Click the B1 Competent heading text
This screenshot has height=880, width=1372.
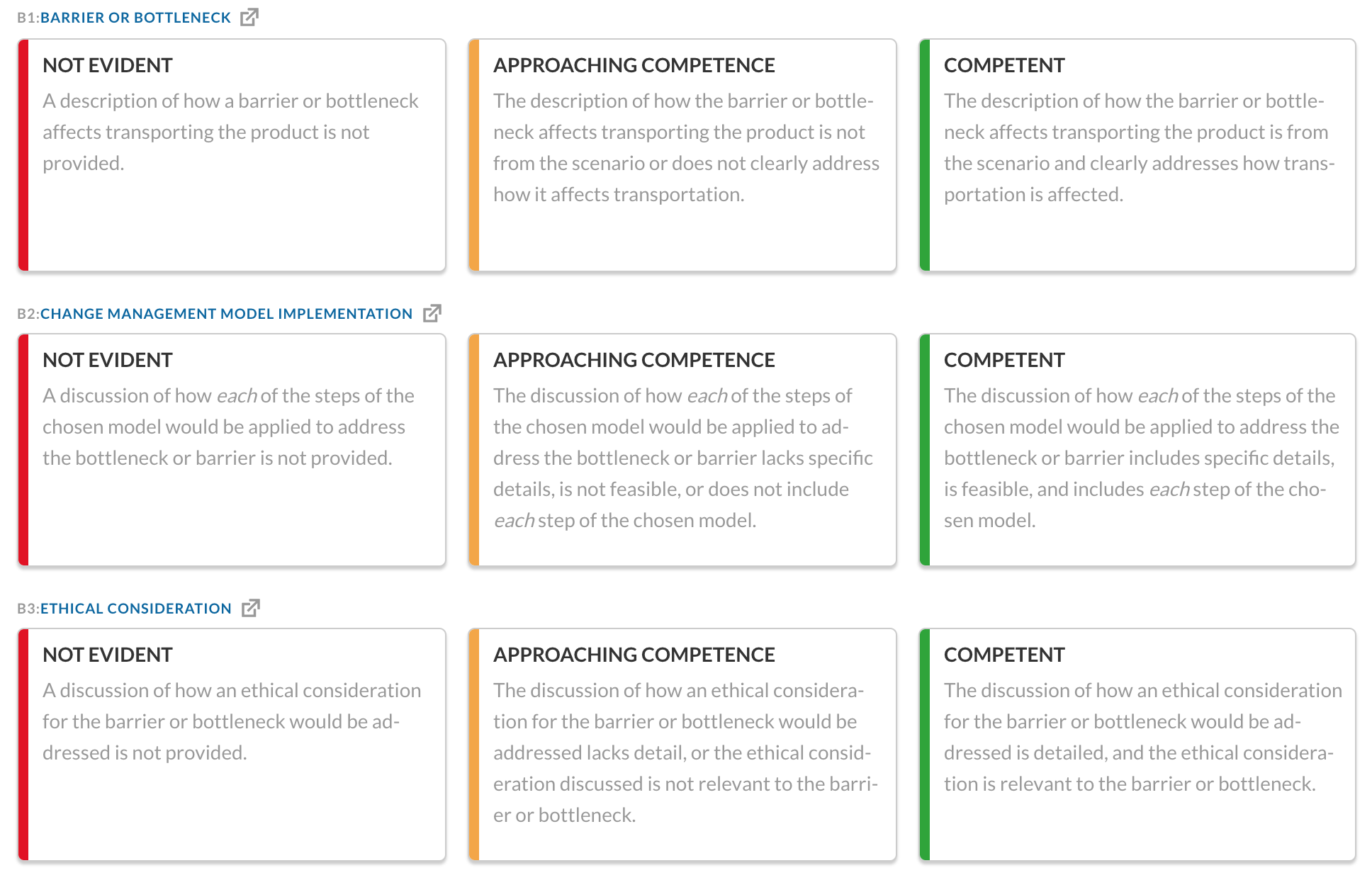[x=1004, y=65]
